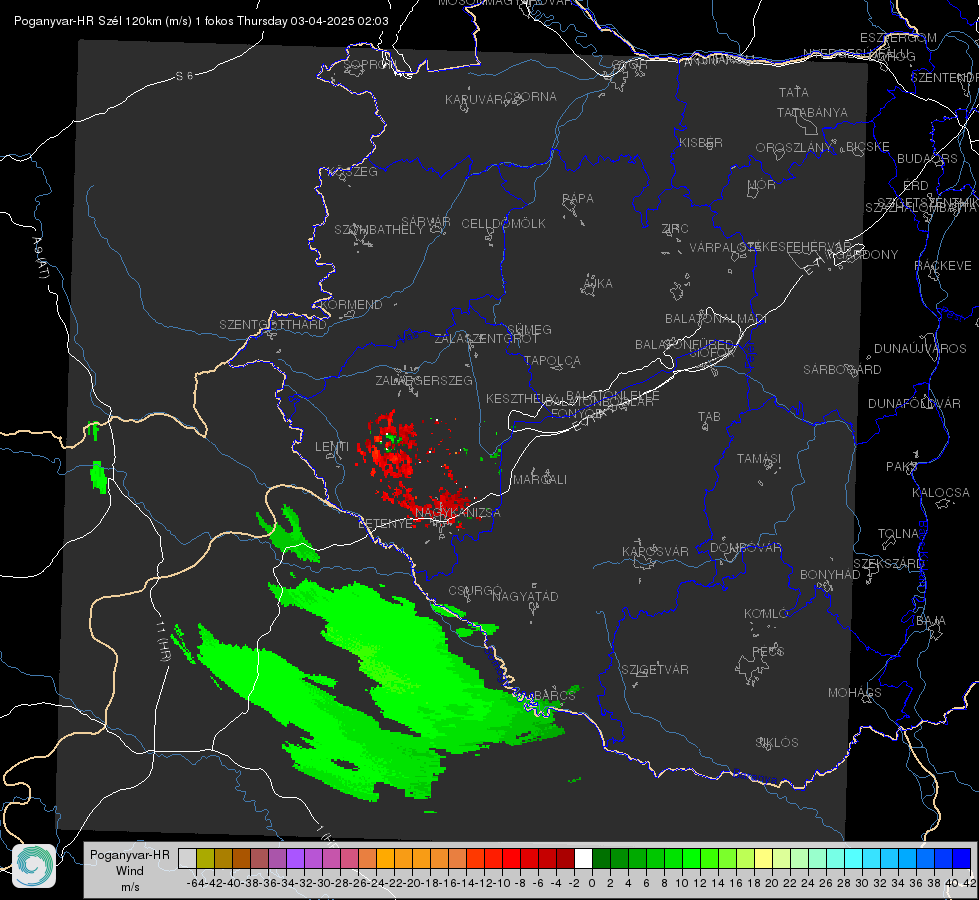979x900 pixels.
Task: Click the KORMEND label
Action: [350, 305]
